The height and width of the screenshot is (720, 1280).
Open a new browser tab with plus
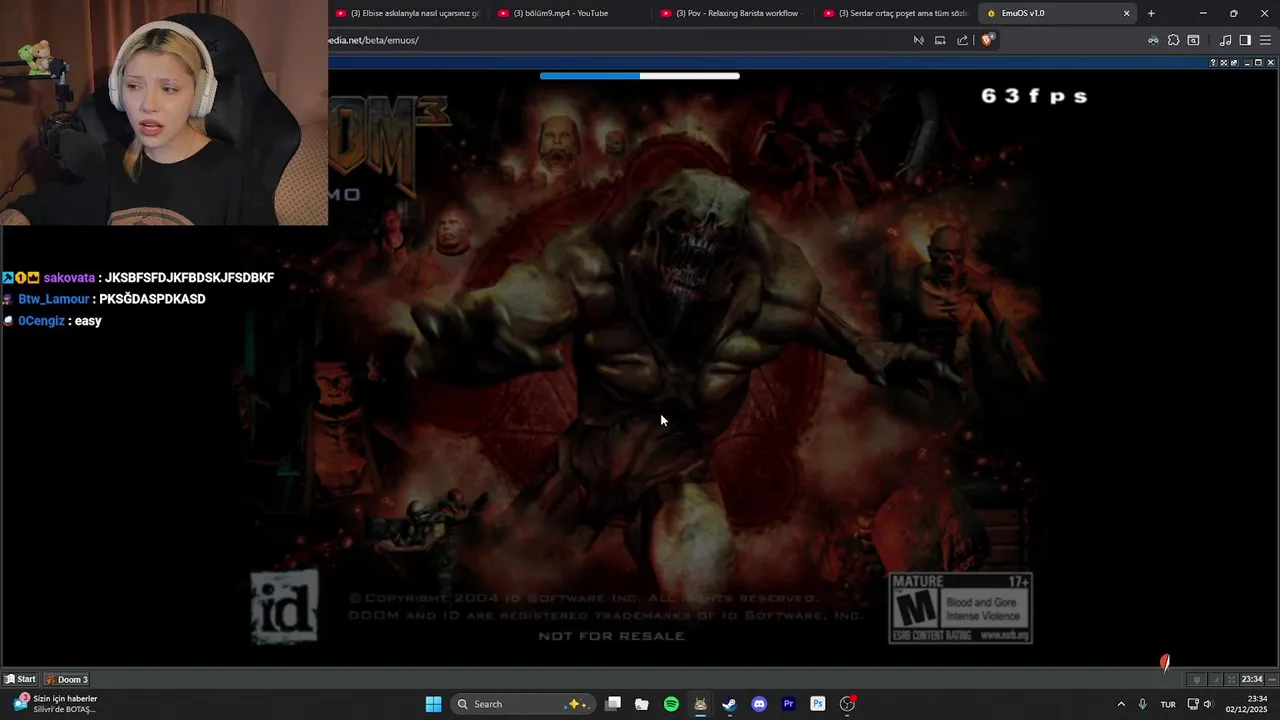point(1151,13)
